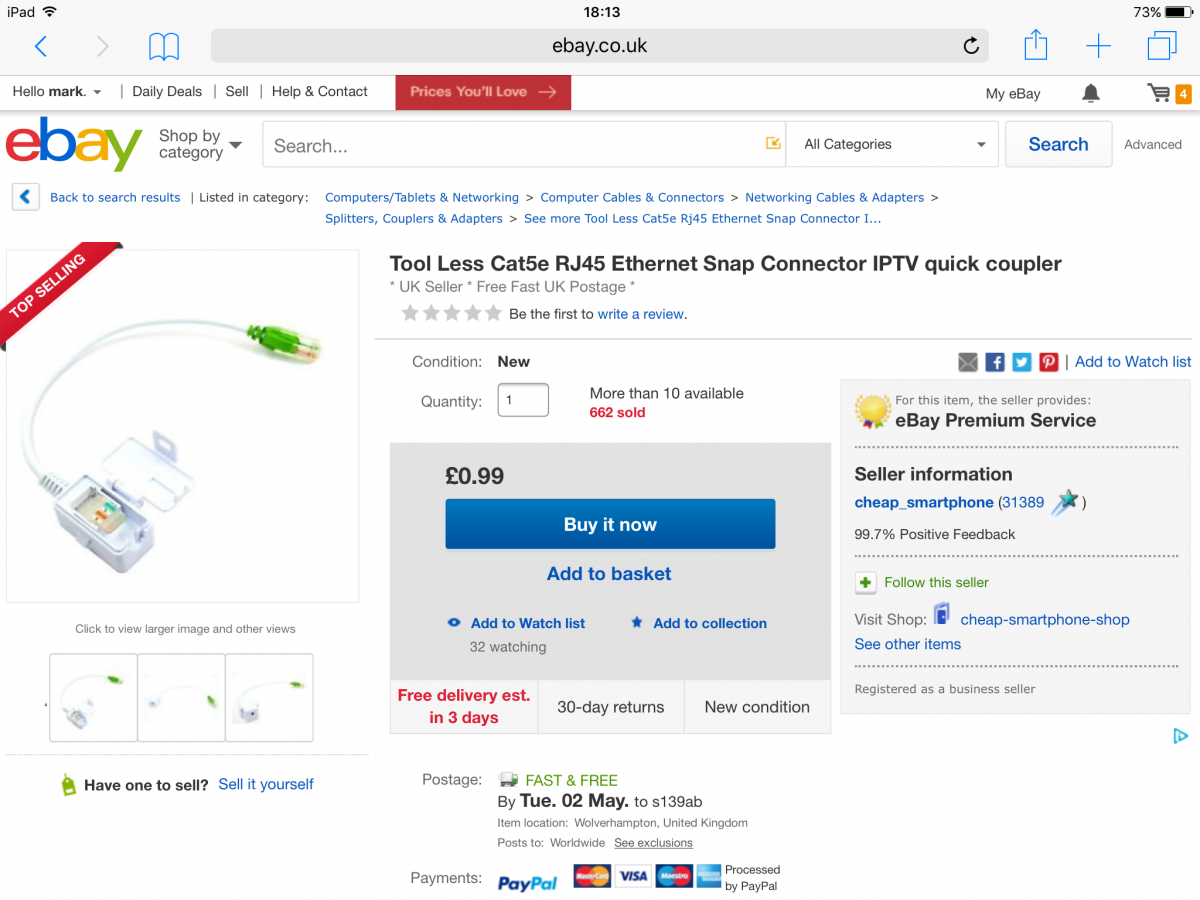Open the Help & Contact menu item
Viewport: 1200px width, 900px height.
[320, 91]
